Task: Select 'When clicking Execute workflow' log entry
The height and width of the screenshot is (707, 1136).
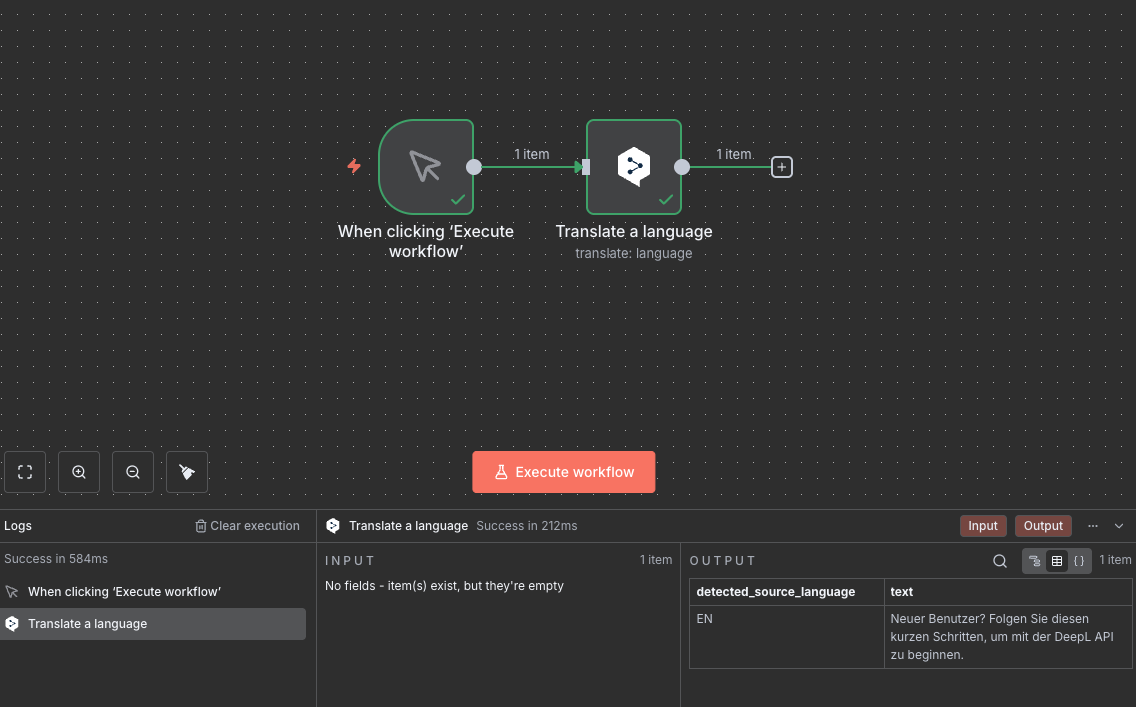Action: pos(153,592)
